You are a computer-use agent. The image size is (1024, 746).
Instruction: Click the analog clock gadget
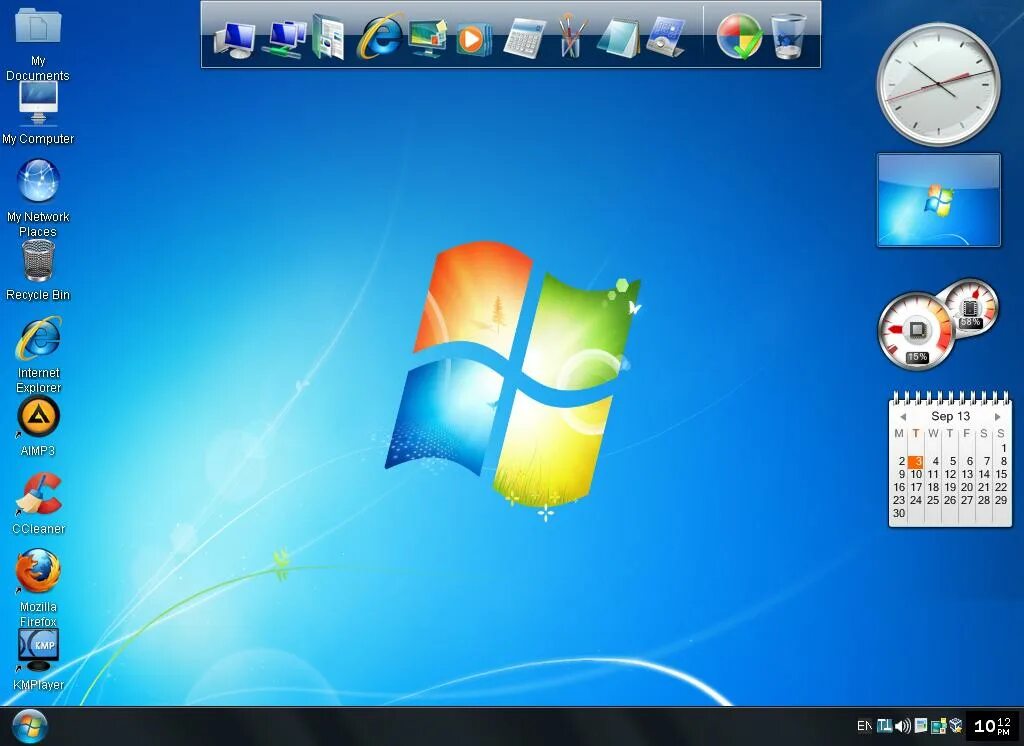(x=938, y=84)
